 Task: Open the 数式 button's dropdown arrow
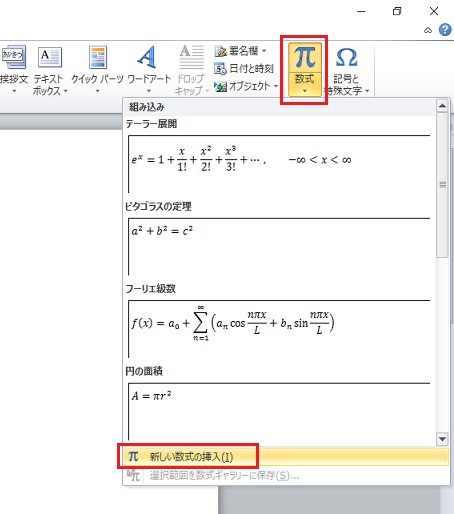pyautogui.click(x=305, y=91)
